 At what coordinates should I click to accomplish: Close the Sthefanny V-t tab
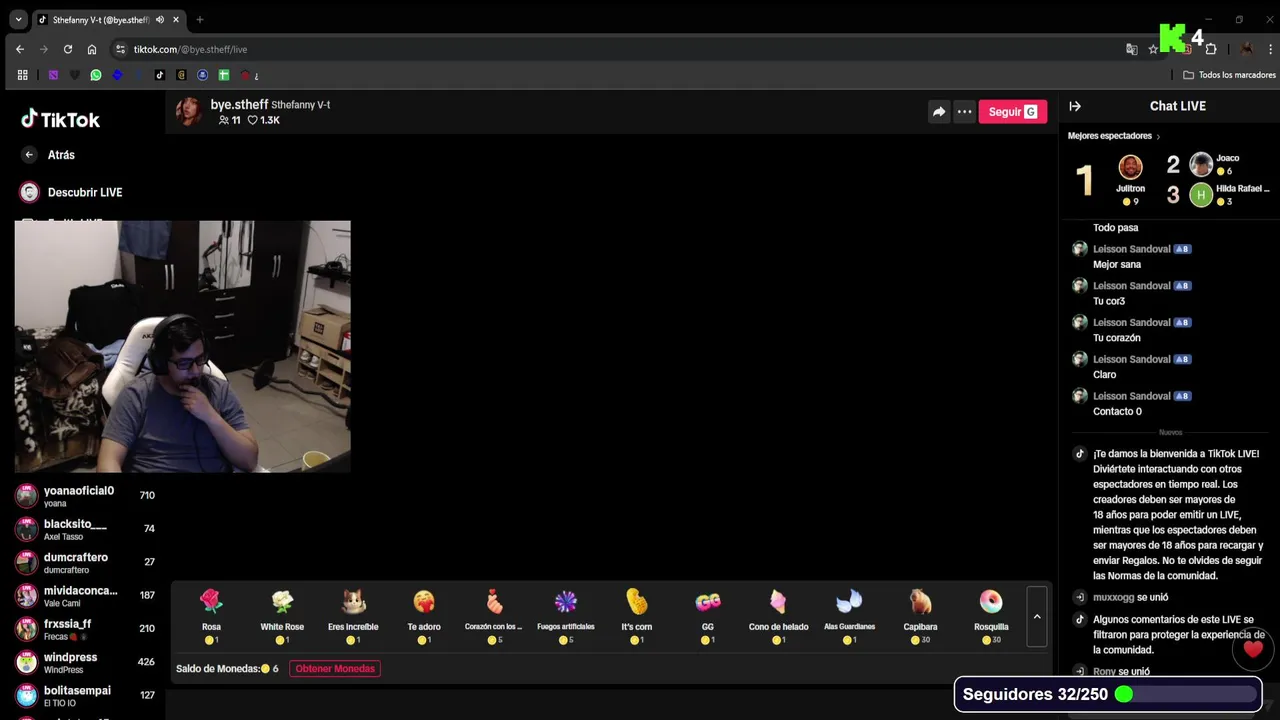[x=177, y=19]
